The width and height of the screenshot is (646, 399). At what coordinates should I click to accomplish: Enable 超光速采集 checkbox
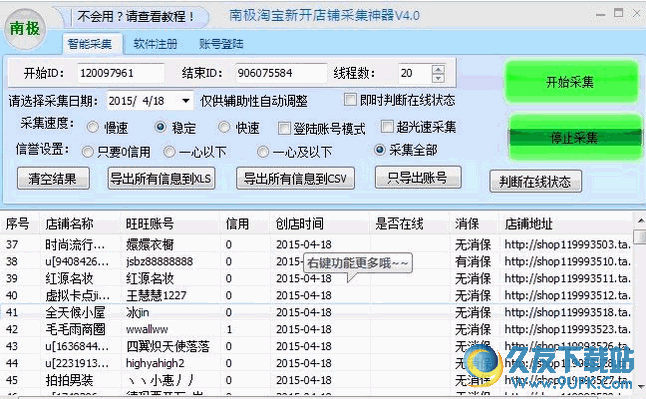(387, 127)
